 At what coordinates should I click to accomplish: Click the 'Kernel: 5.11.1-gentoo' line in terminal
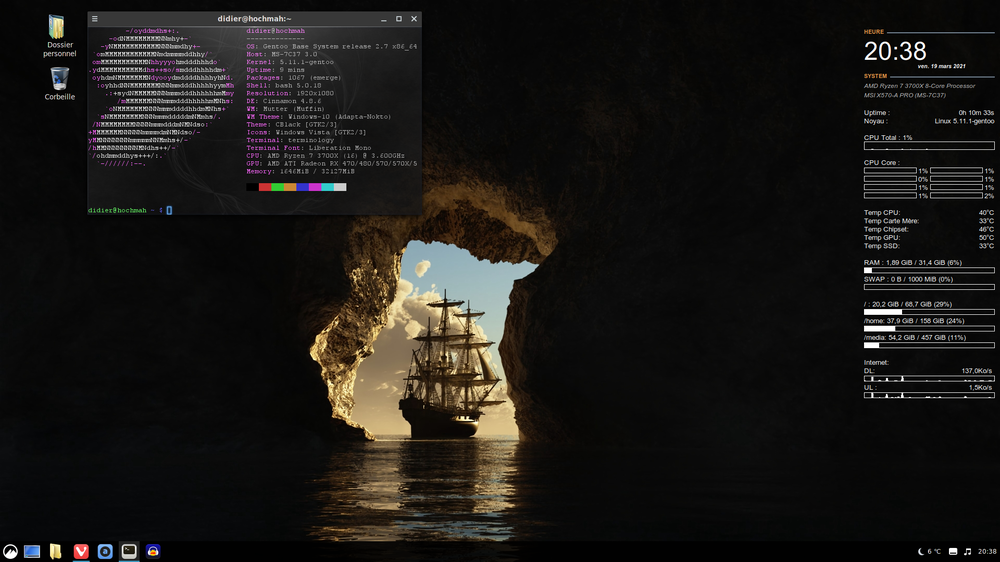tap(290, 62)
